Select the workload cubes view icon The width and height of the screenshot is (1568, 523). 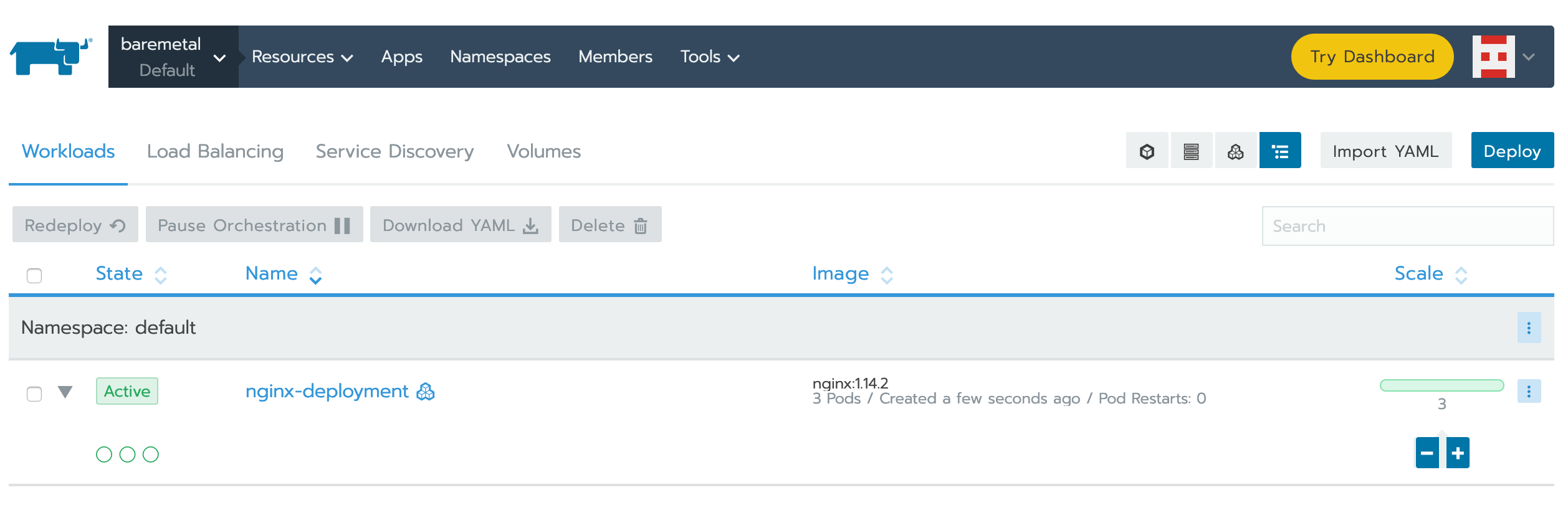1235,151
